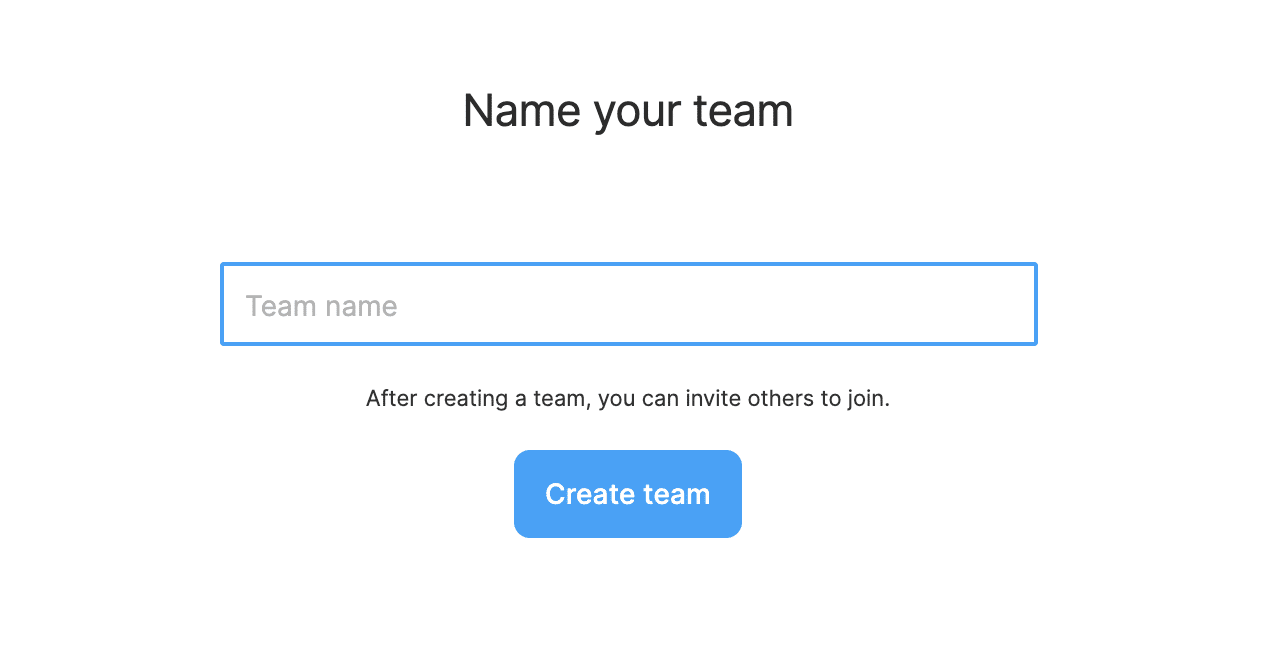
Task: Click the "Name your team" heading
Action: 628,110
